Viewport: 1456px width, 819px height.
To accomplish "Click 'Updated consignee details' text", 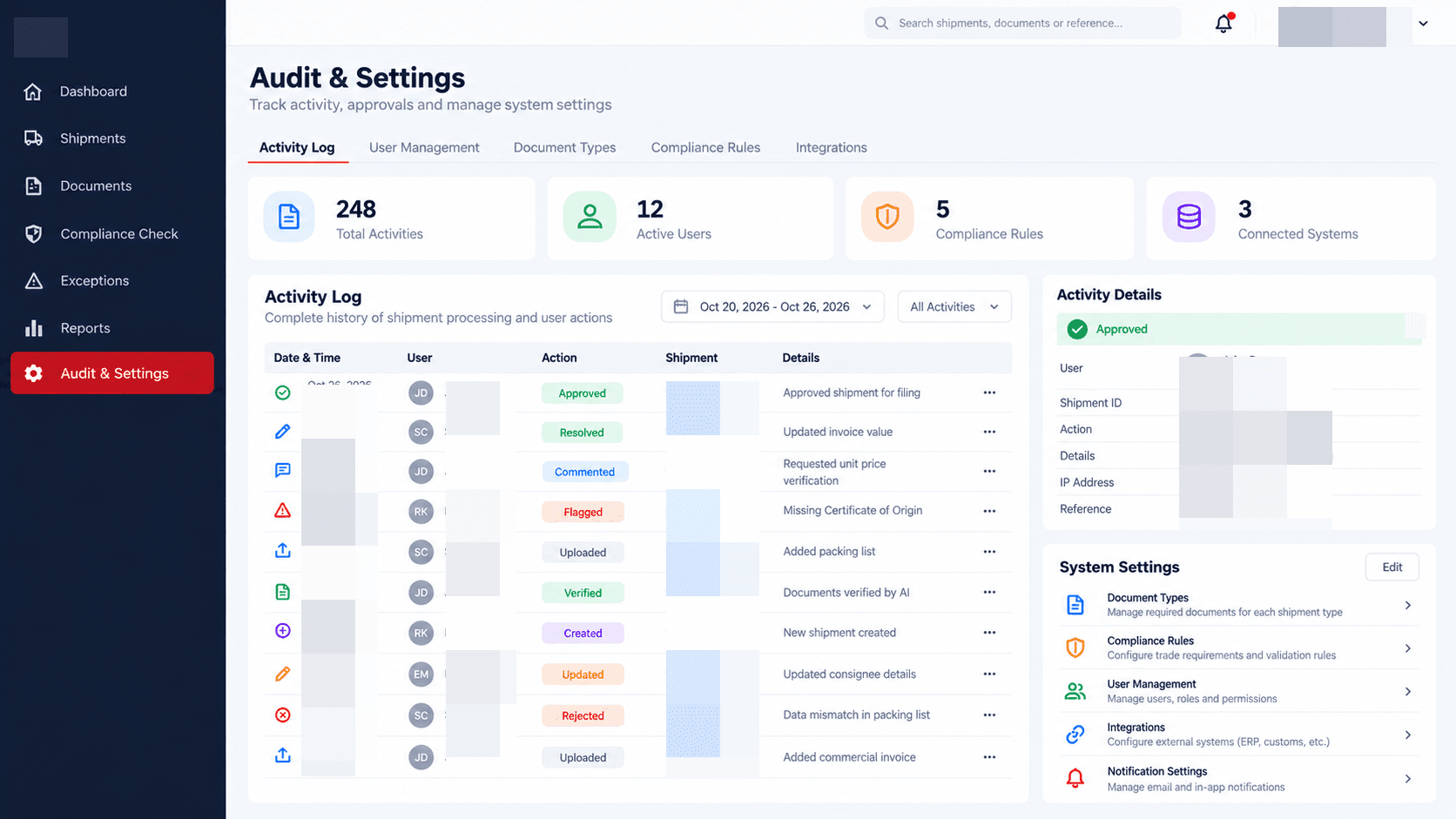I will click(x=849, y=674).
